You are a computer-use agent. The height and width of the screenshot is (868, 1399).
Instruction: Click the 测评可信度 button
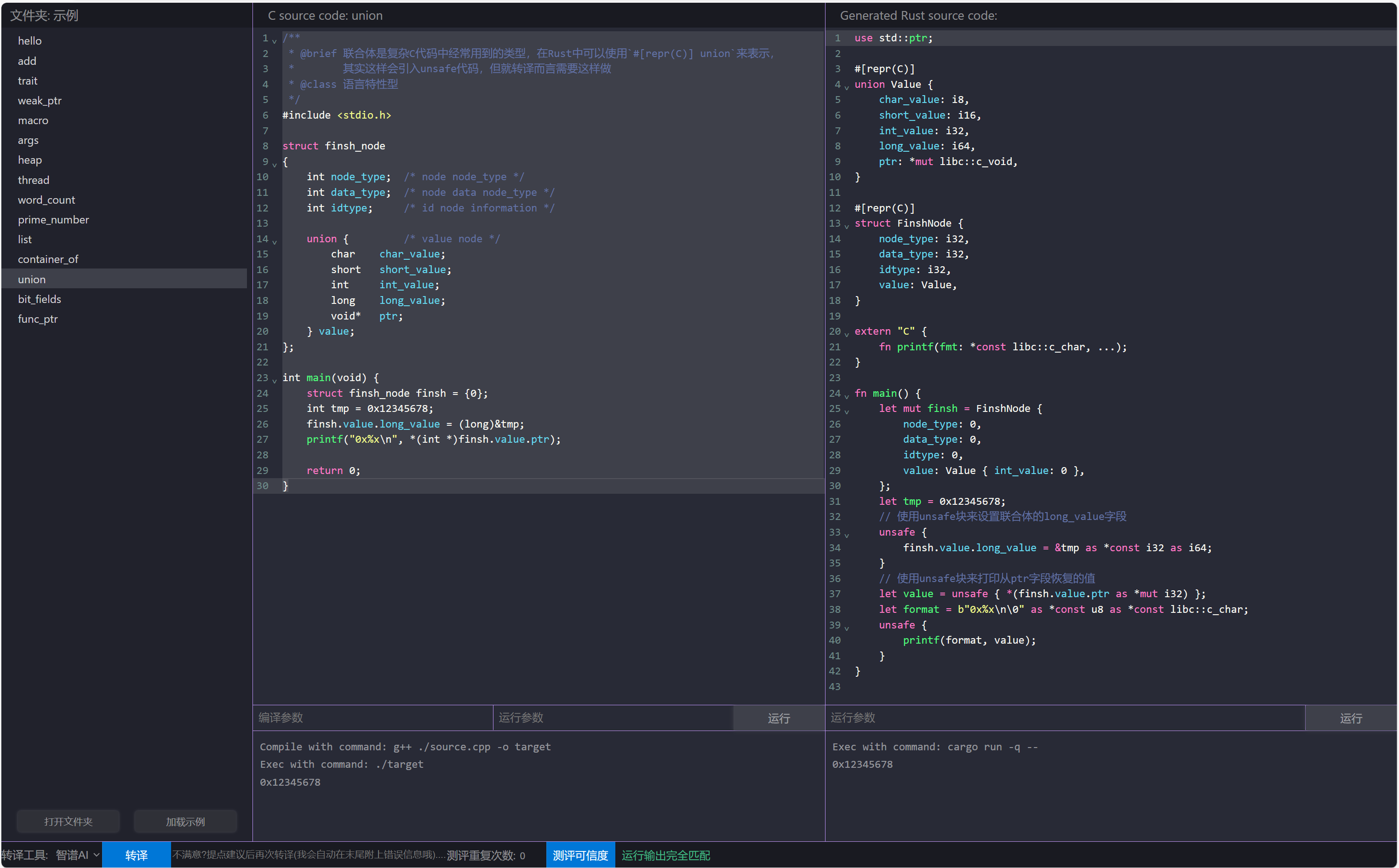coord(580,856)
